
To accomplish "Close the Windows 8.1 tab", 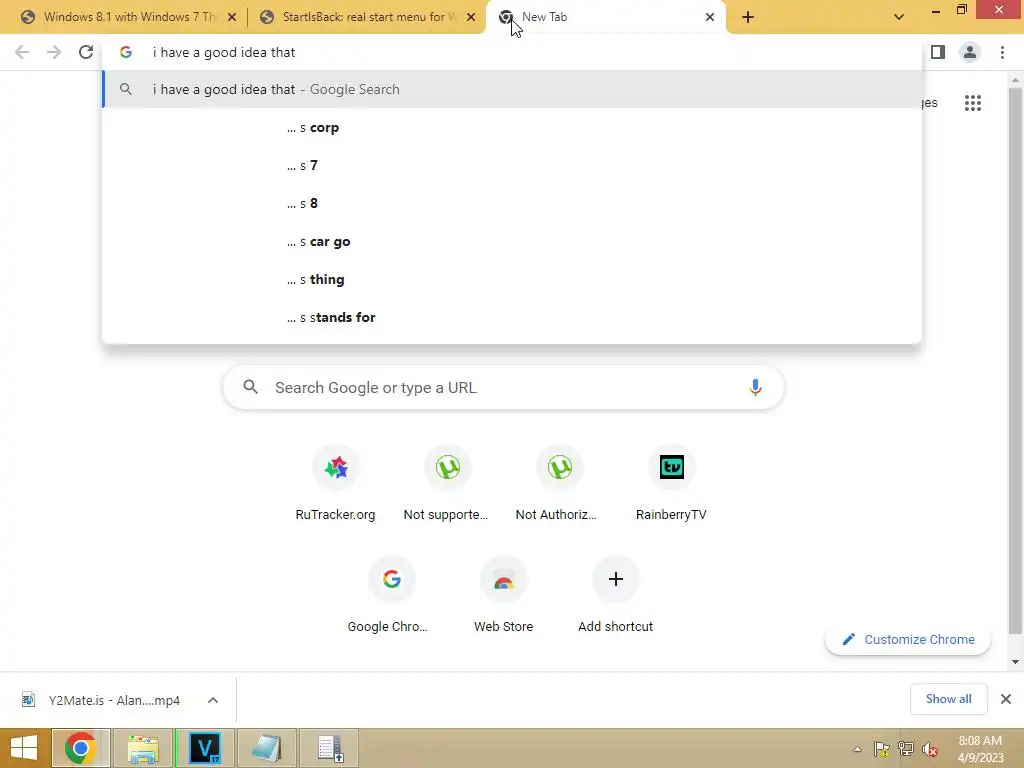I will coord(232,17).
